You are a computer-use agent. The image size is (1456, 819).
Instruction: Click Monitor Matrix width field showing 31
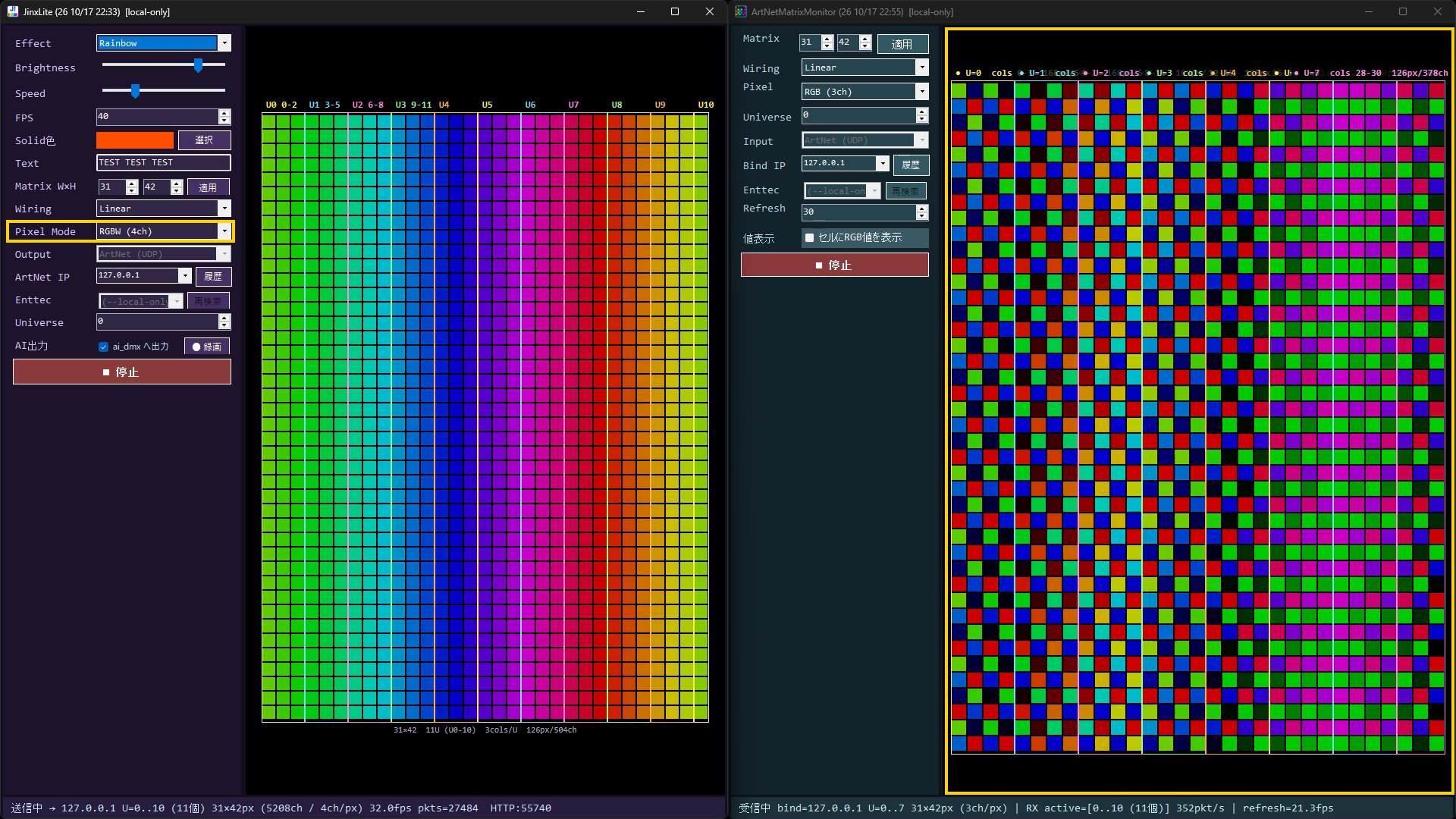(816, 42)
